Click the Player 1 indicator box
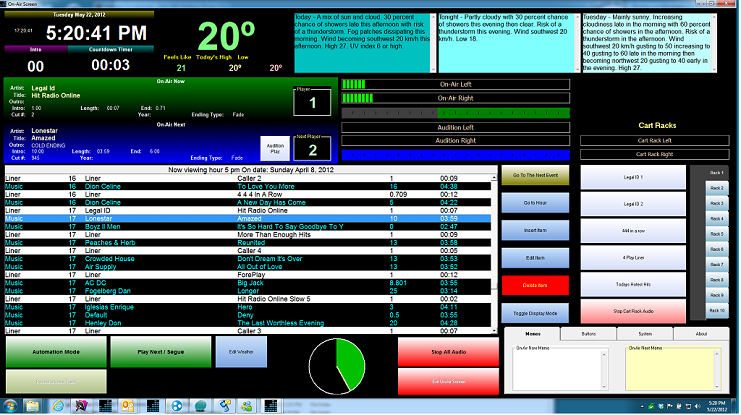741x415 pixels. pyautogui.click(x=311, y=102)
